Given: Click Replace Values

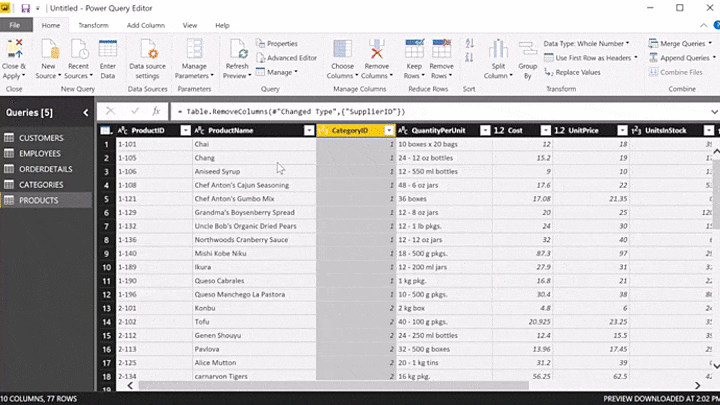Looking at the screenshot, I should pyautogui.click(x=572, y=72).
